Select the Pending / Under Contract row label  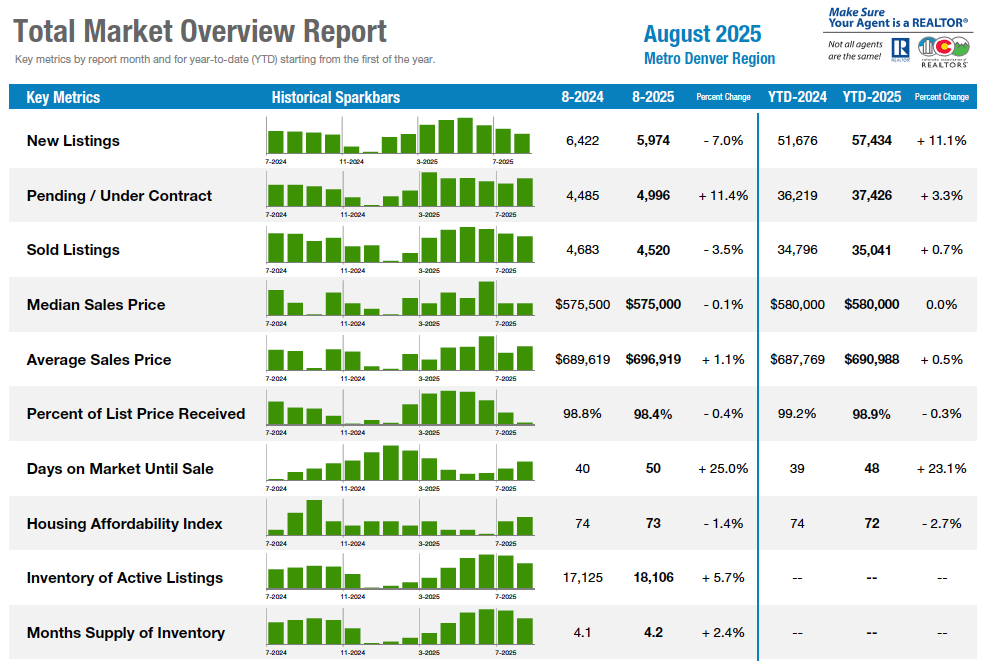tap(119, 196)
